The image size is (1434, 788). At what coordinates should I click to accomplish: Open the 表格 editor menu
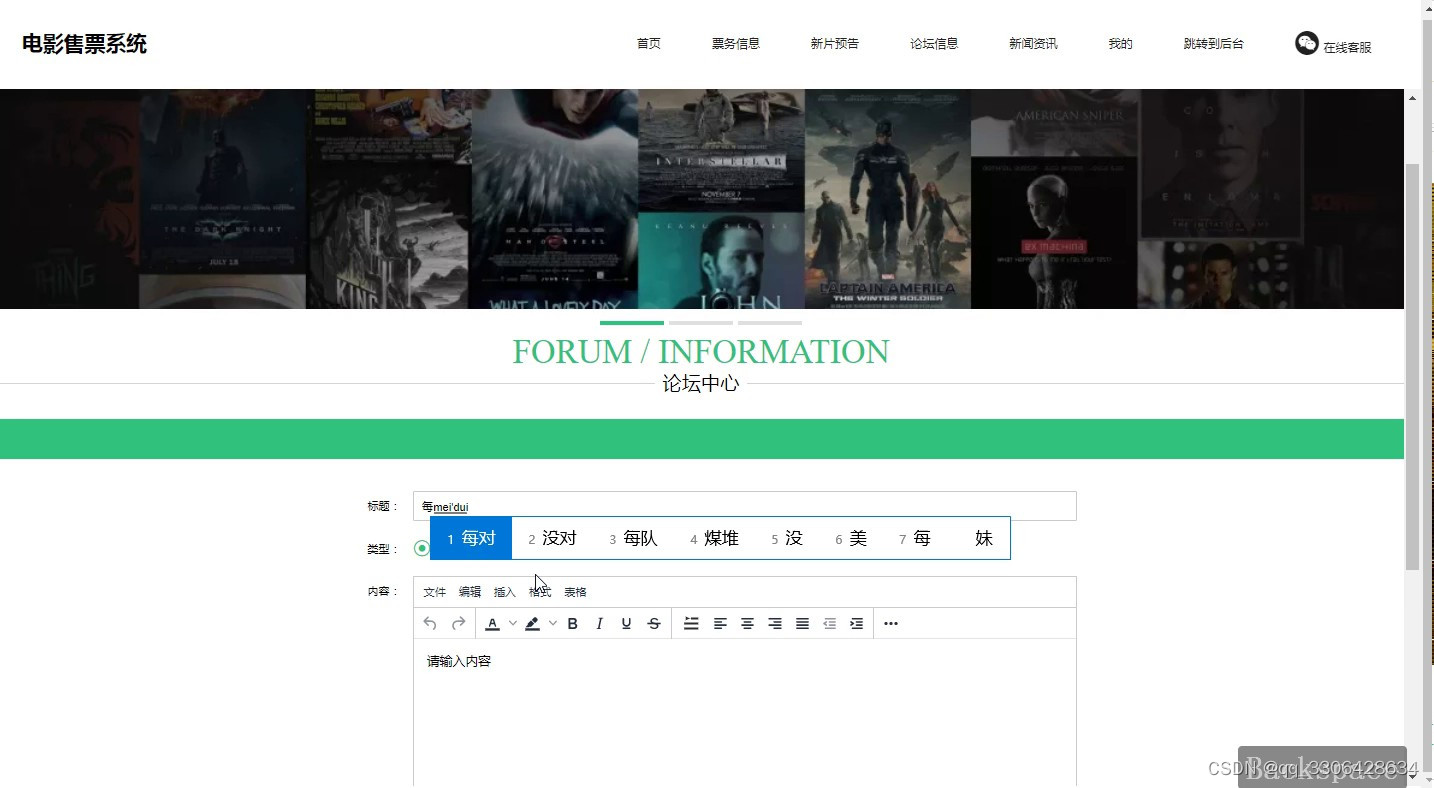575,592
